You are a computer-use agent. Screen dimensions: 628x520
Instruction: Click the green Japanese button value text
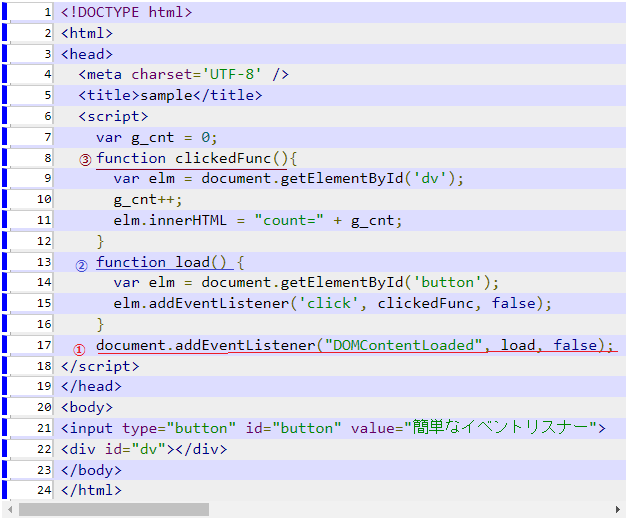500,428
